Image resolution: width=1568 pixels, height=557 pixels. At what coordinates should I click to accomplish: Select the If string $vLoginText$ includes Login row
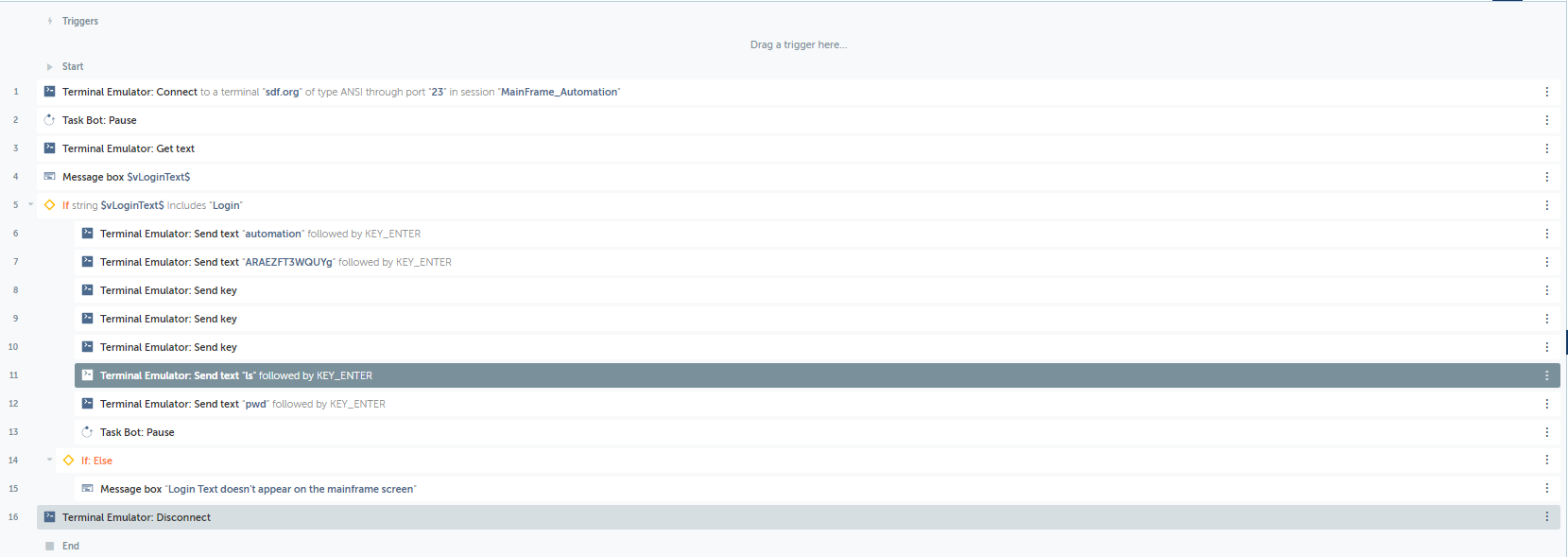(799, 205)
